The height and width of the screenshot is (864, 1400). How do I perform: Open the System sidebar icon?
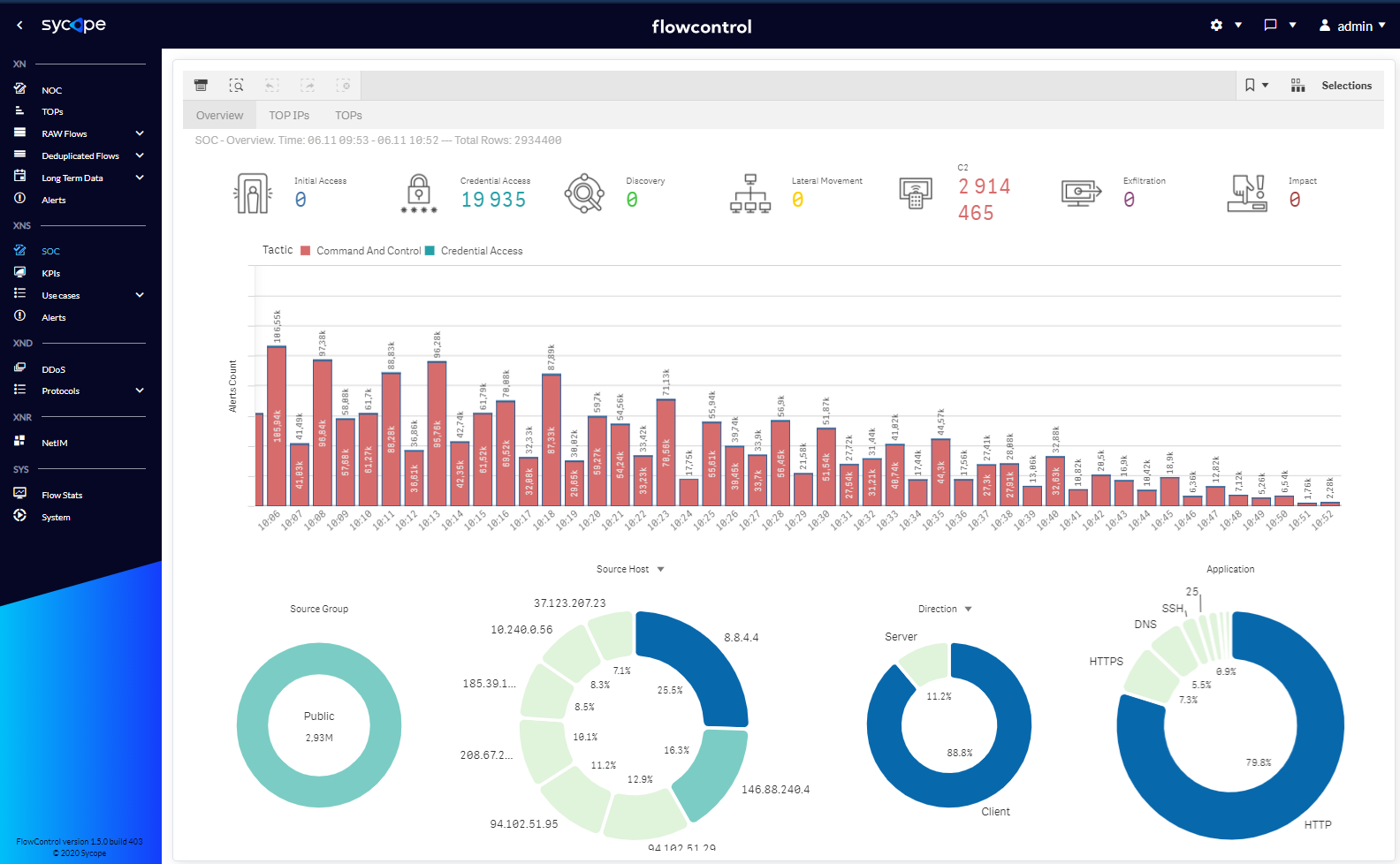19,516
